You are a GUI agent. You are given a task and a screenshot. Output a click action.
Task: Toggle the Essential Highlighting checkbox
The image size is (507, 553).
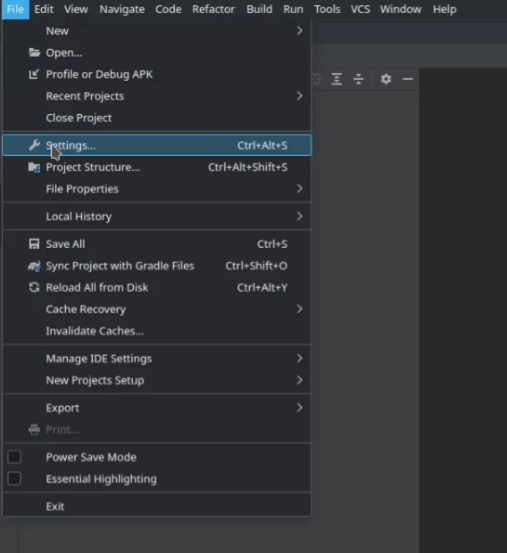(14, 479)
